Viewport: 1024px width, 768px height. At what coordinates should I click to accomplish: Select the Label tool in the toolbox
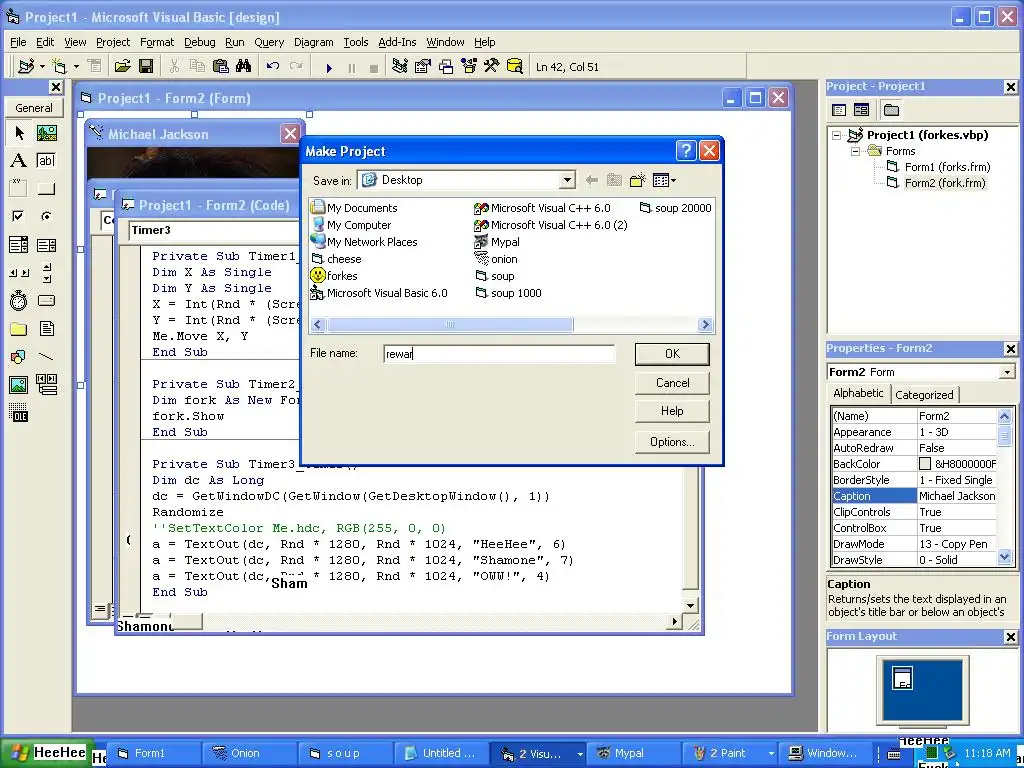(x=19, y=161)
